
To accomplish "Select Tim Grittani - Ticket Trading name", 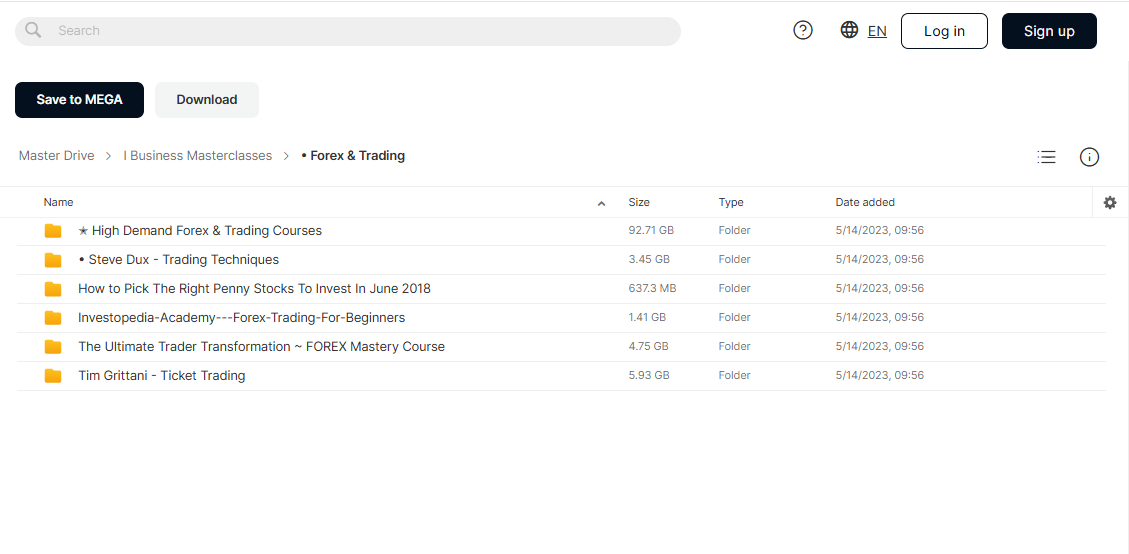I will coord(161,375).
